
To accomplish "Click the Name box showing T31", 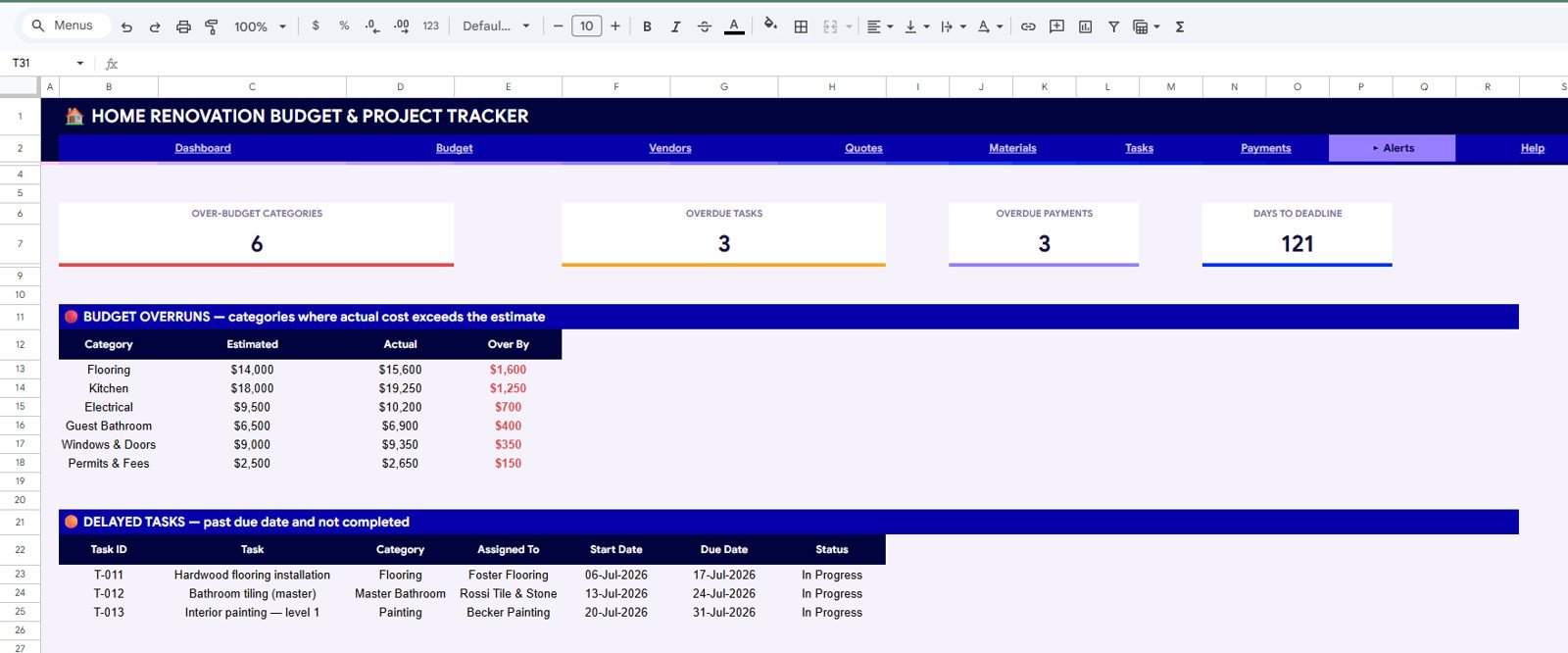I will [x=39, y=63].
